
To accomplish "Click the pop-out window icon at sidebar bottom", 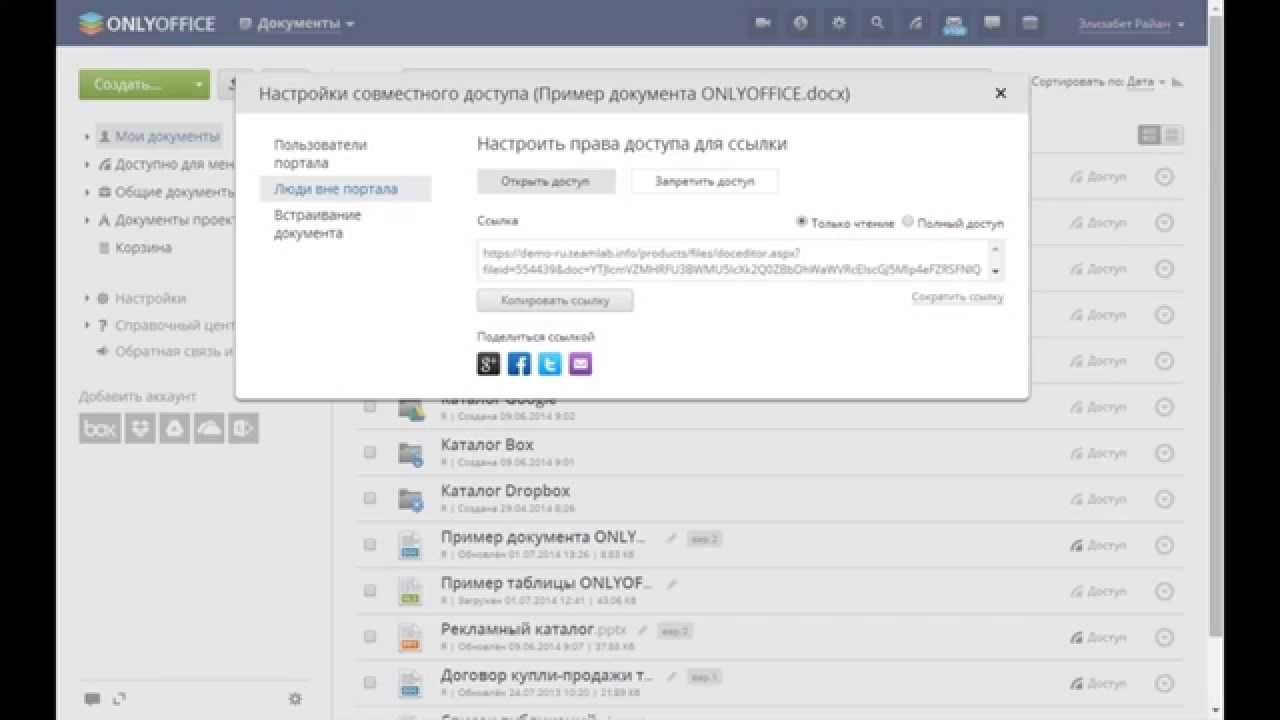I will 119,699.
